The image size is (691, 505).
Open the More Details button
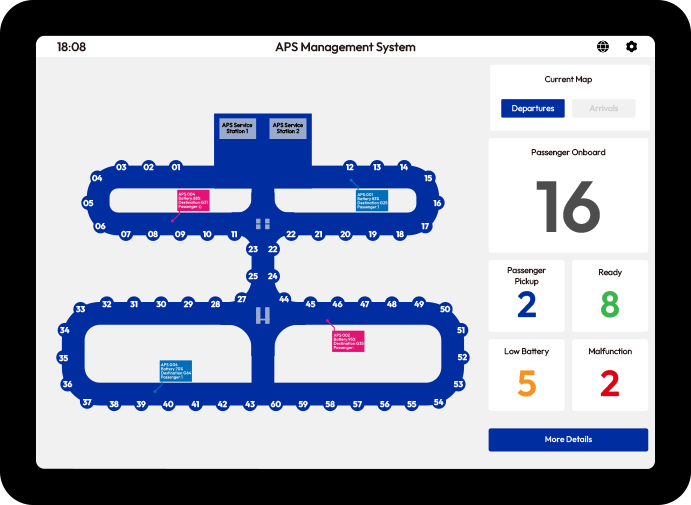tap(568, 439)
